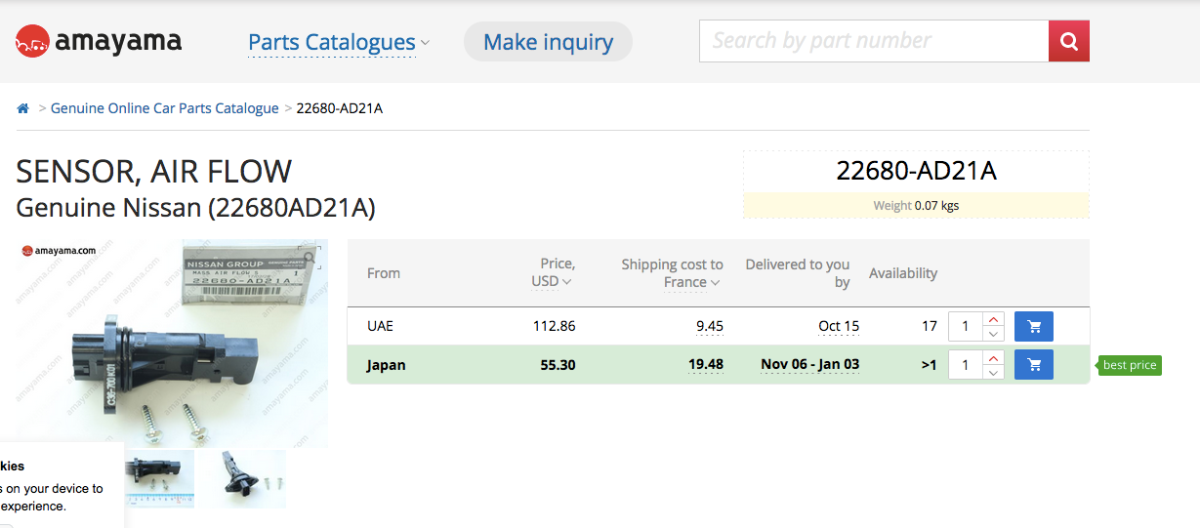
Task: Open the Make inquiry page
Action: tap(548, 42)
